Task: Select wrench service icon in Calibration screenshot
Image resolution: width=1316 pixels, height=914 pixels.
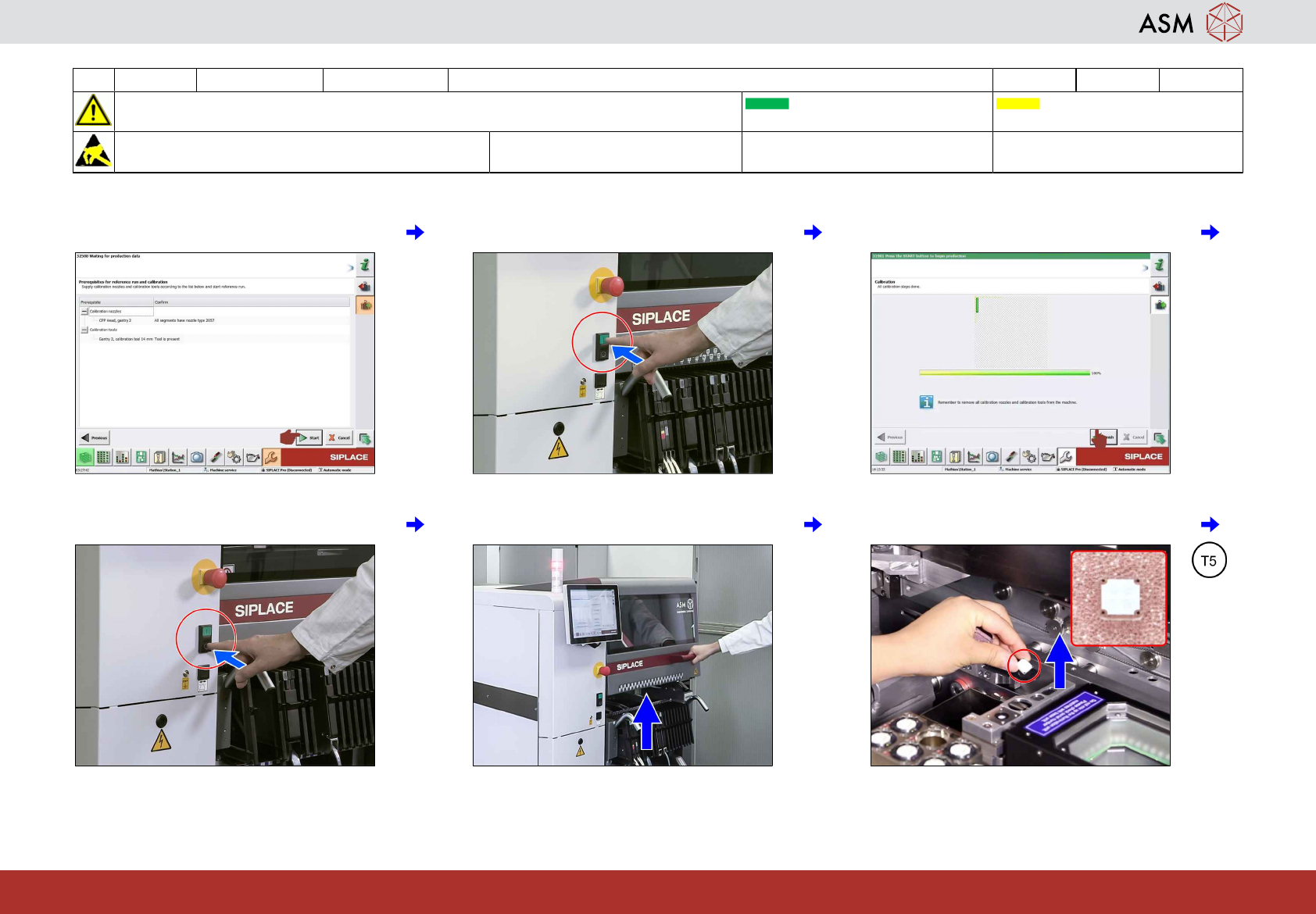Action: (x=1066, y=457)
